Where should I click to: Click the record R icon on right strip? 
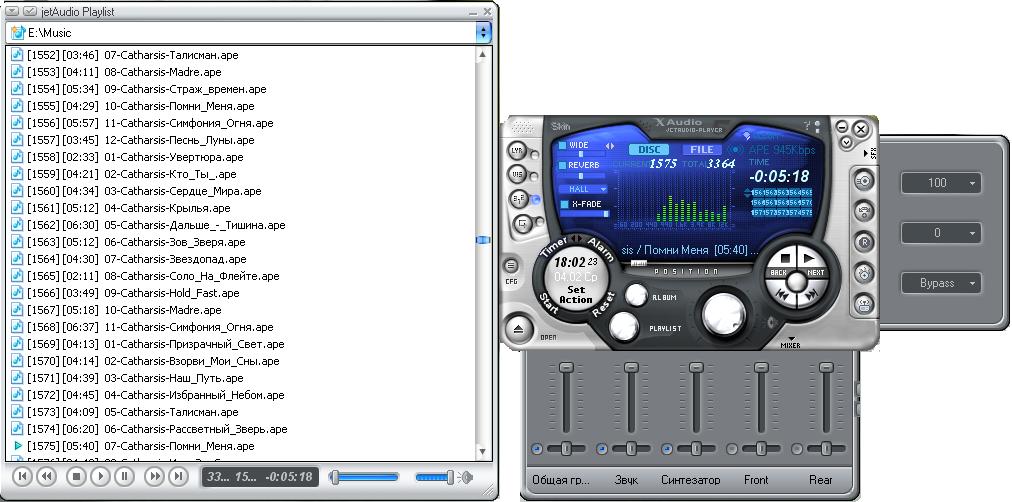[x=864, y=242]
